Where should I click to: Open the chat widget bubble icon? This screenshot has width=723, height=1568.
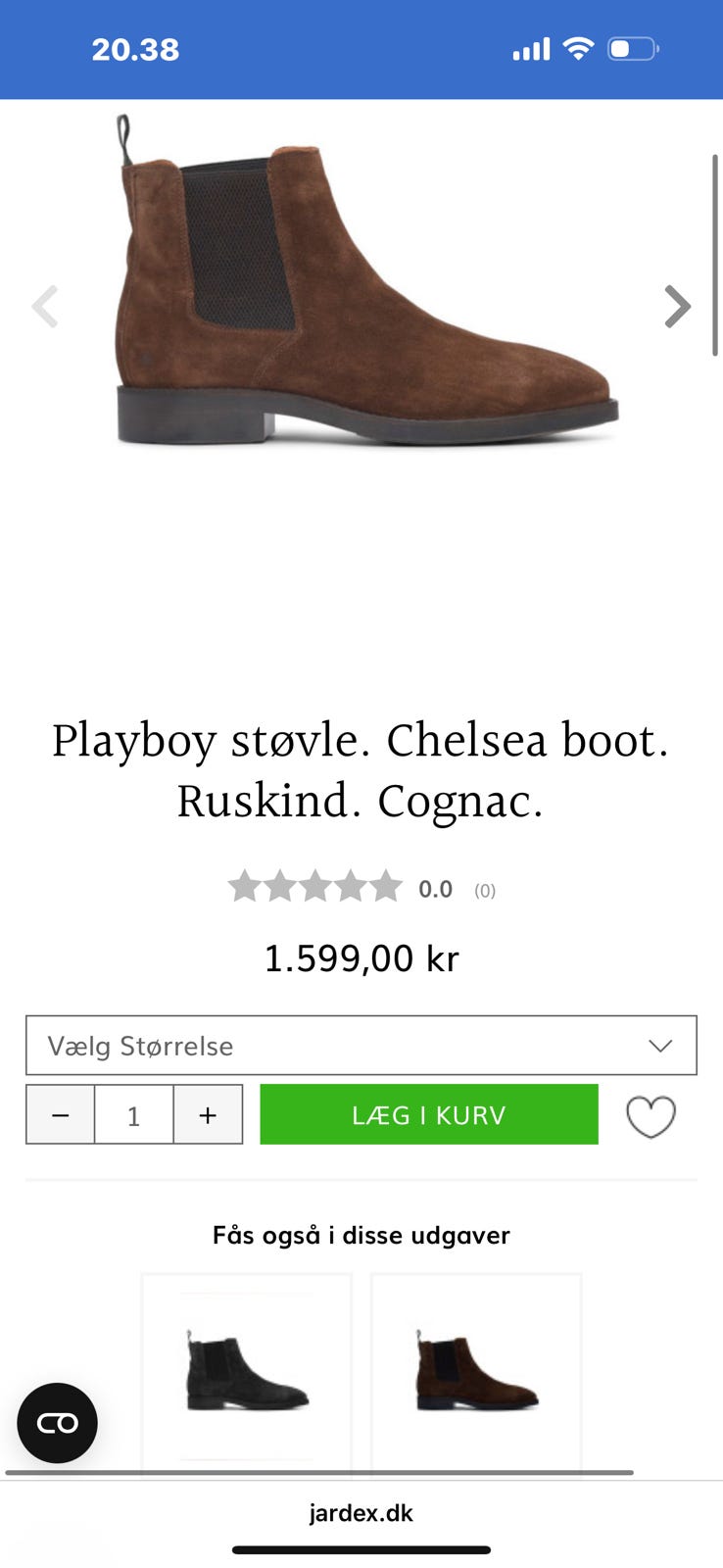(57, 1422)
